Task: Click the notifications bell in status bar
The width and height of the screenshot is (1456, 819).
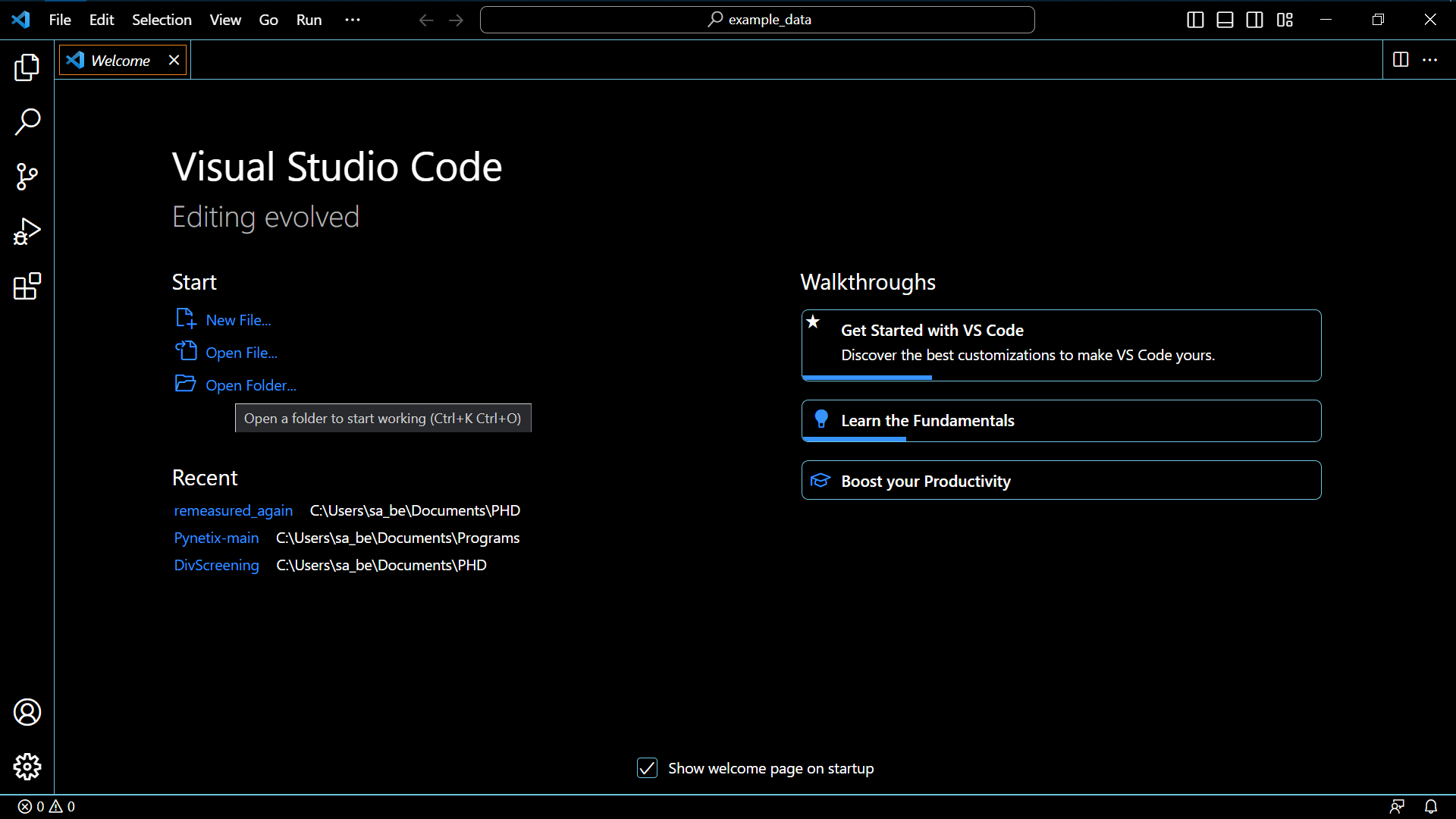Action: click(1430, 806)
